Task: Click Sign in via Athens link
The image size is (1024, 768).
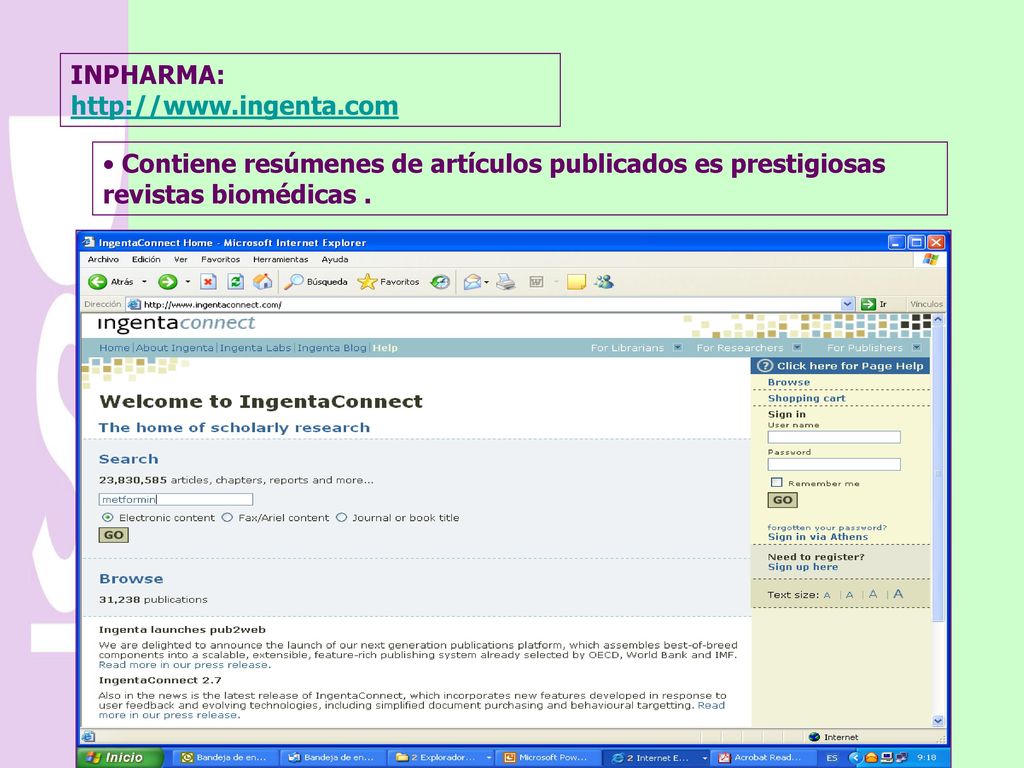Action: pos(818,537)
